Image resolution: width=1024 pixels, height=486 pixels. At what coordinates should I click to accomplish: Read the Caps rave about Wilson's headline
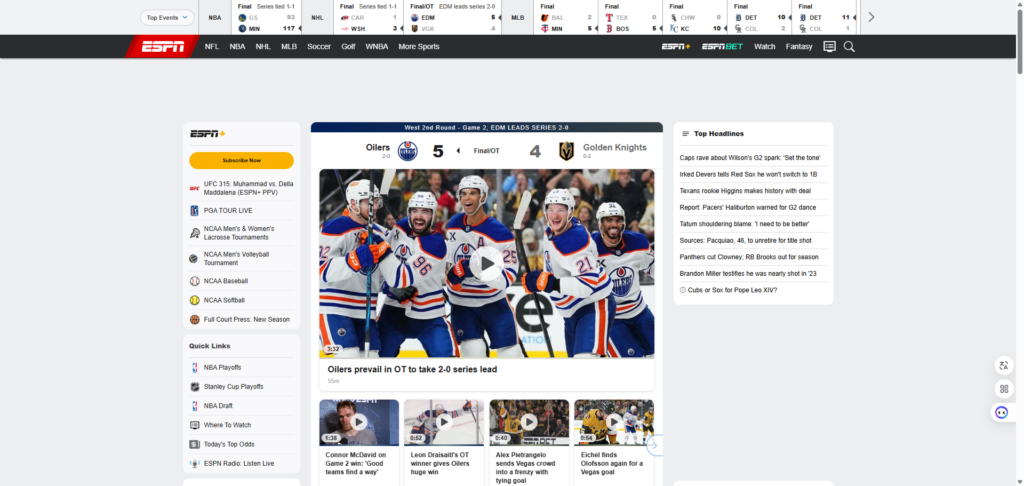click(750, 158)
